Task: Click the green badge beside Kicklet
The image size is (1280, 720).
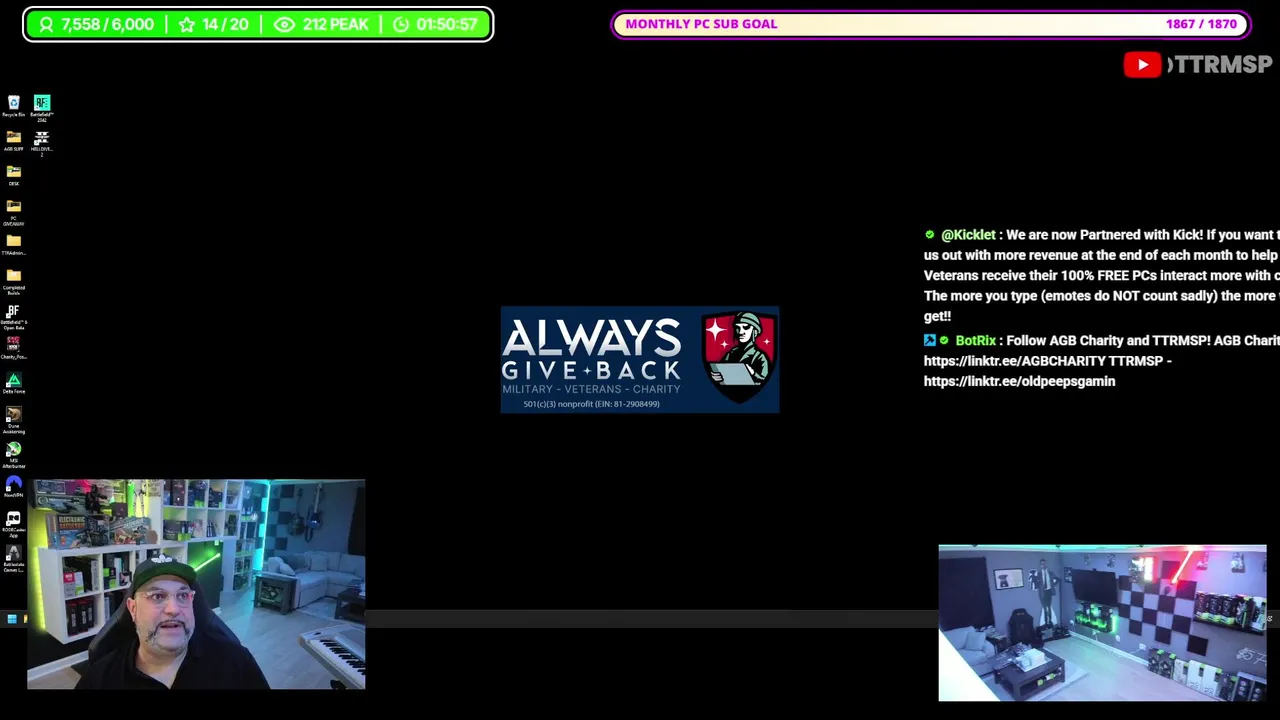Action: click(x=930, y=235)
